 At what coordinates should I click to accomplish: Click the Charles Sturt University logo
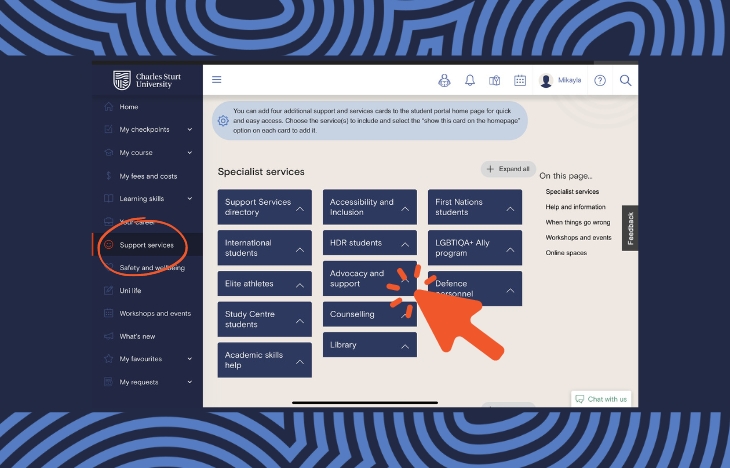pyautogui.click(x=147, y=80)
